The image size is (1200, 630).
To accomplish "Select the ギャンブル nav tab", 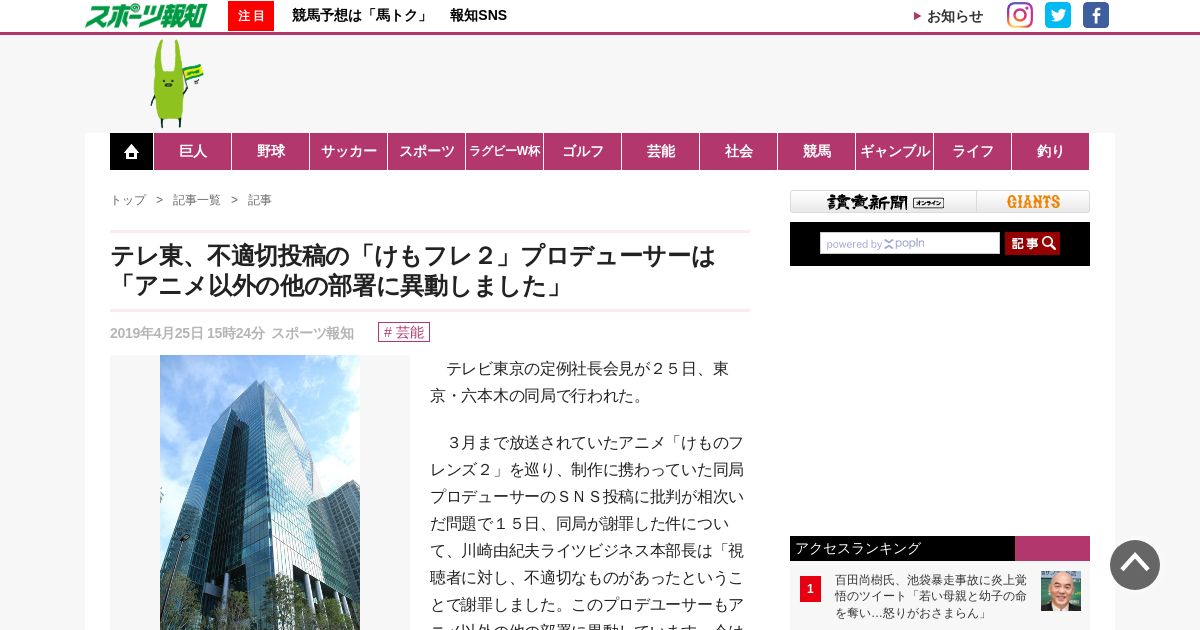I will (895, 152).
